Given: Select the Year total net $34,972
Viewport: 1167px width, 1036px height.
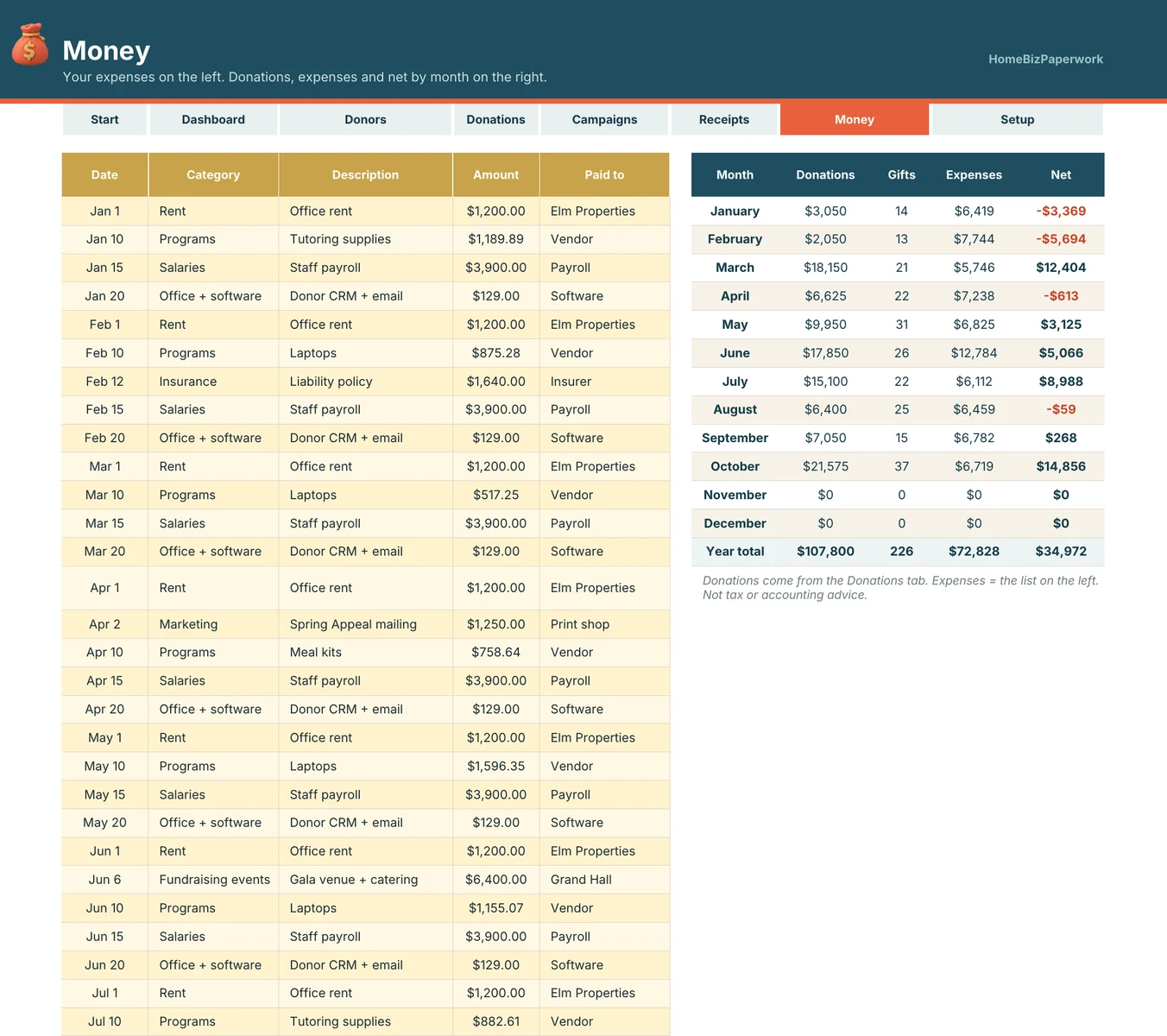Looking at the screenshot, I should pyautogui.click(x=1061, y=552).
